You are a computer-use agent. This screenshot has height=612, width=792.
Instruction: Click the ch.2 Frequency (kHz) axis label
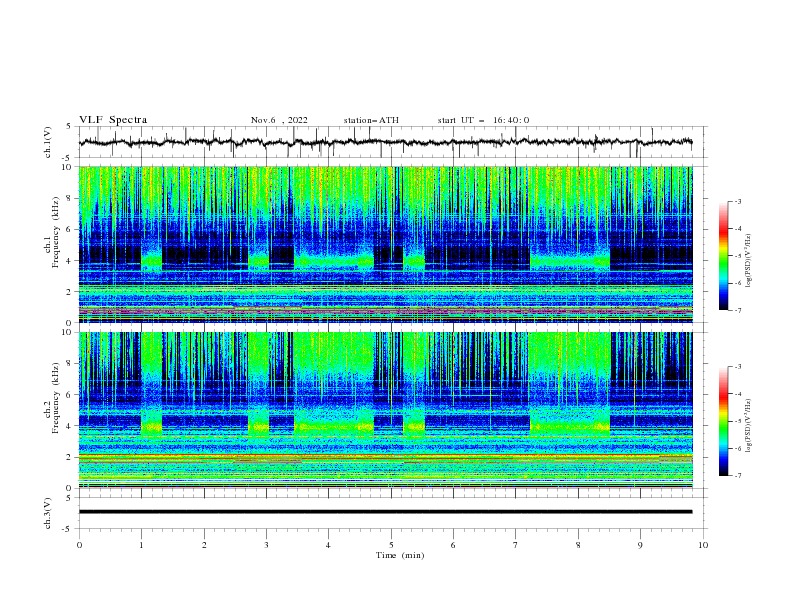point(51,398)
